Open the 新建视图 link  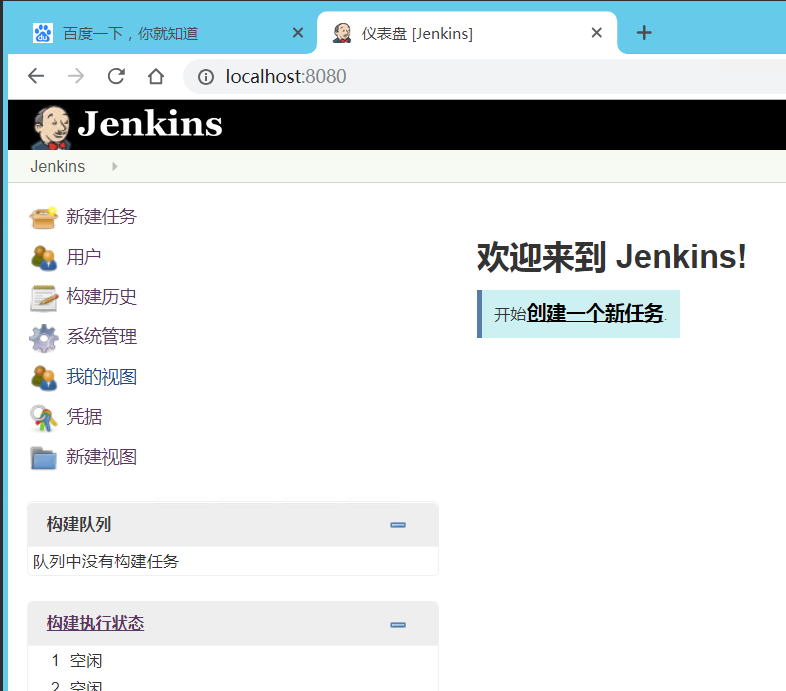click(x=101, y=457)
